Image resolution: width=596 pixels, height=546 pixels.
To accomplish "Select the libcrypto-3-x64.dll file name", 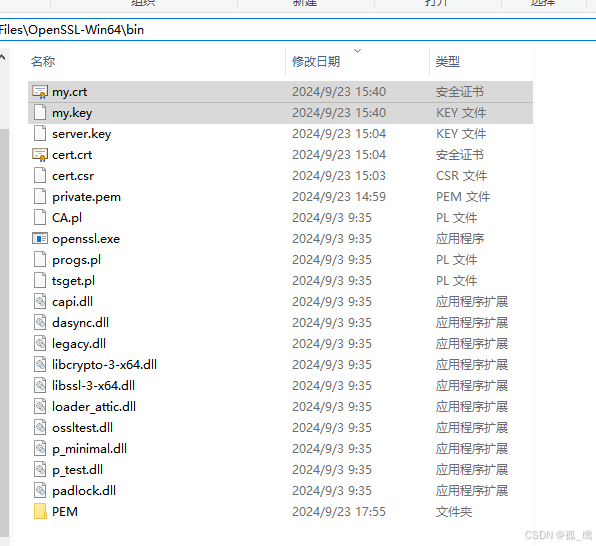I will 105,365.
